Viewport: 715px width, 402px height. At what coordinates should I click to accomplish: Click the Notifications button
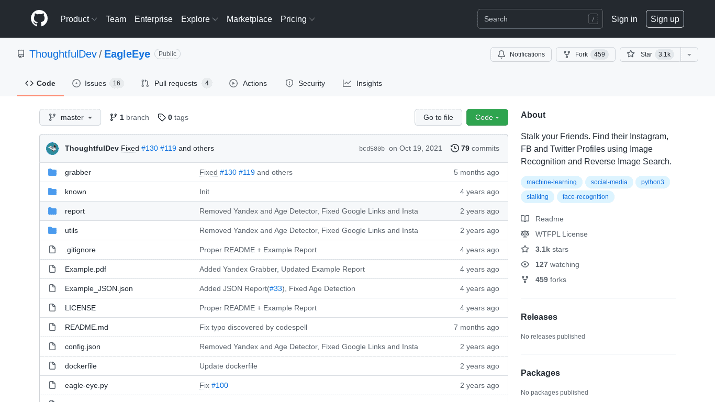point(521,54)
